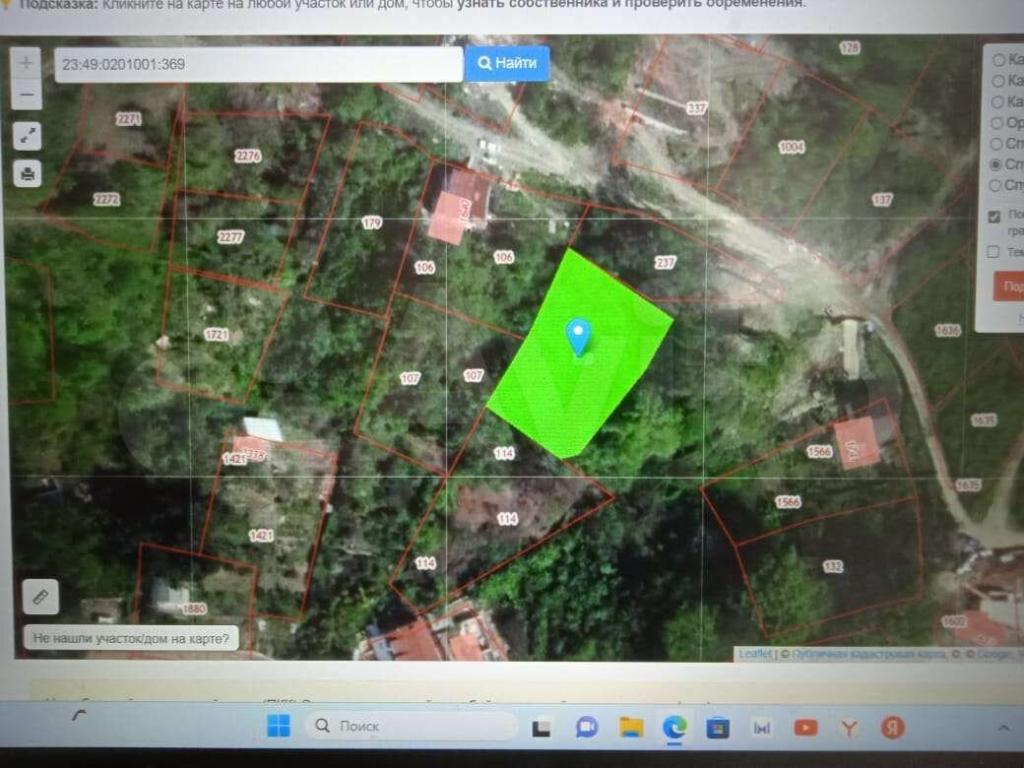Click the Leaflet attribution link

[x=755, y=654]
